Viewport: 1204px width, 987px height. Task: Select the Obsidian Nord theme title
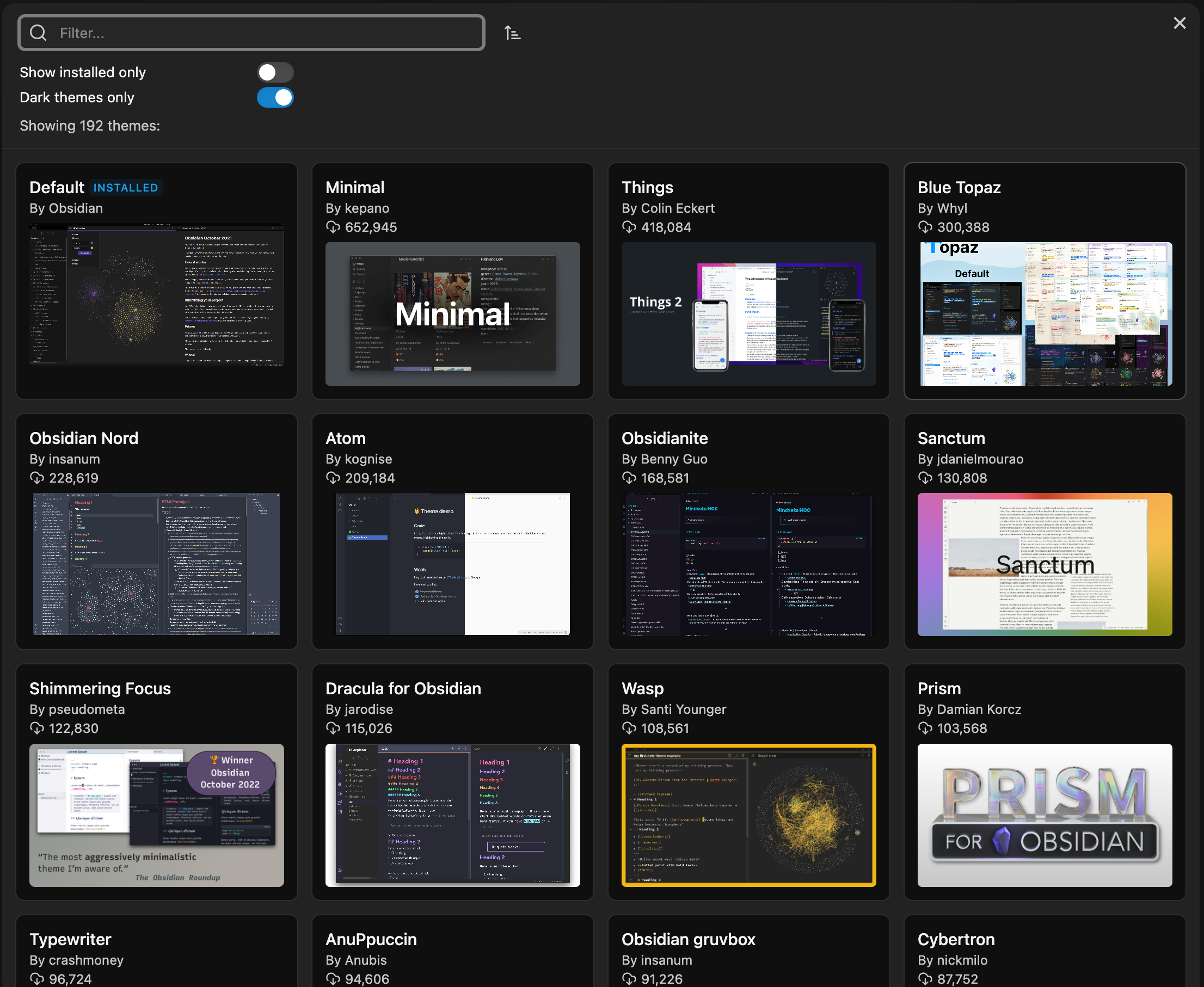click(84, 439)
